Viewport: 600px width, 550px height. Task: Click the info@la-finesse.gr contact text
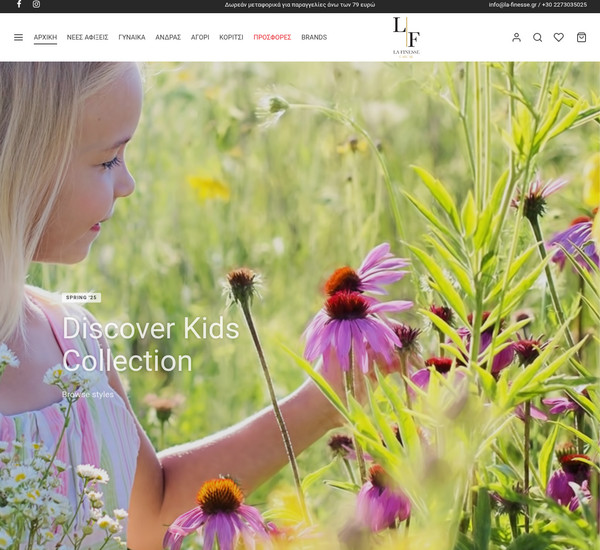coord(512,5)
